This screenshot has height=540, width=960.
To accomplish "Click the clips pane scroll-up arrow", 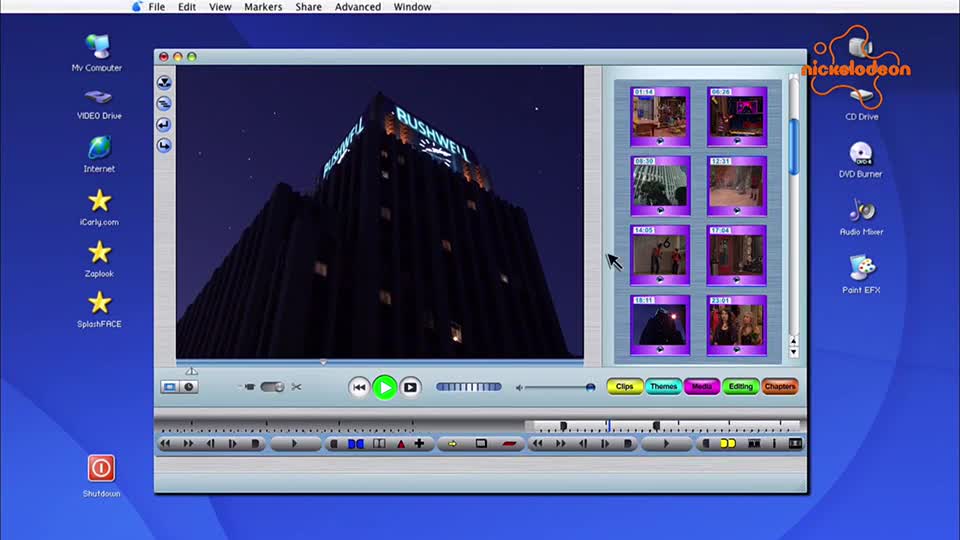I will [793, 340].
